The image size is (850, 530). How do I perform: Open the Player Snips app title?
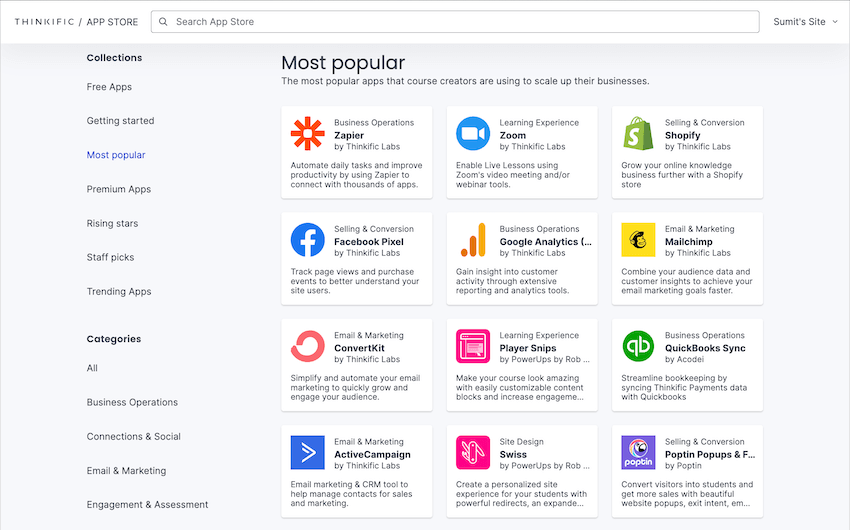click(527, 348)
